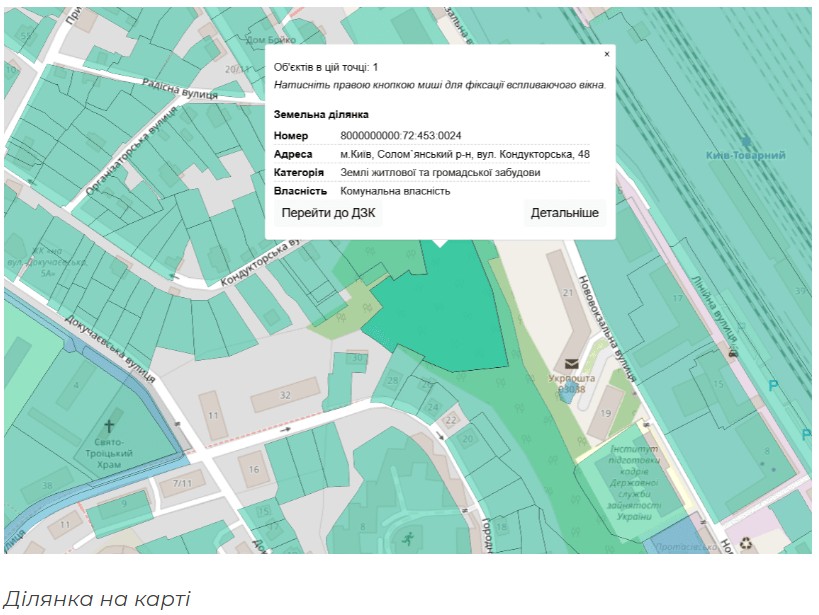Click building number 32 on map
The width and height of the screenshot is (819, 615).
[285, 396]
